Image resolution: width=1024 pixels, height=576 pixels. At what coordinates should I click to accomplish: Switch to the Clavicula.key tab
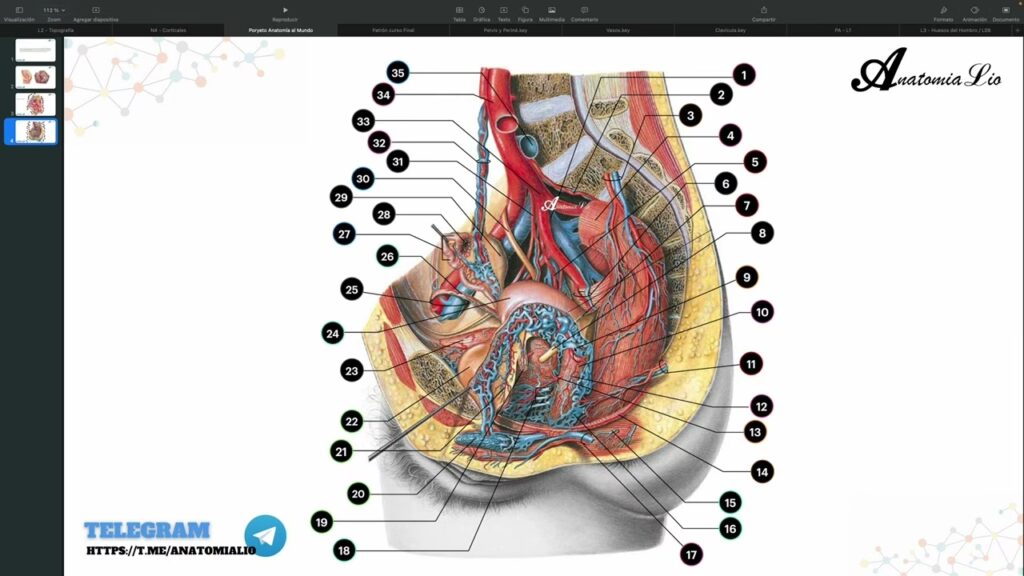pyautogui.click(x=730, y=31)
